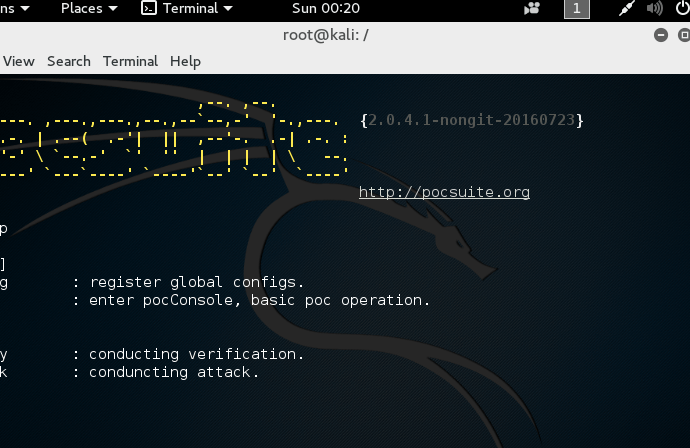Click the version text 2.0.4.1-nongit-20160723
This screenshot has width=690, height=448.
(471, 120)
